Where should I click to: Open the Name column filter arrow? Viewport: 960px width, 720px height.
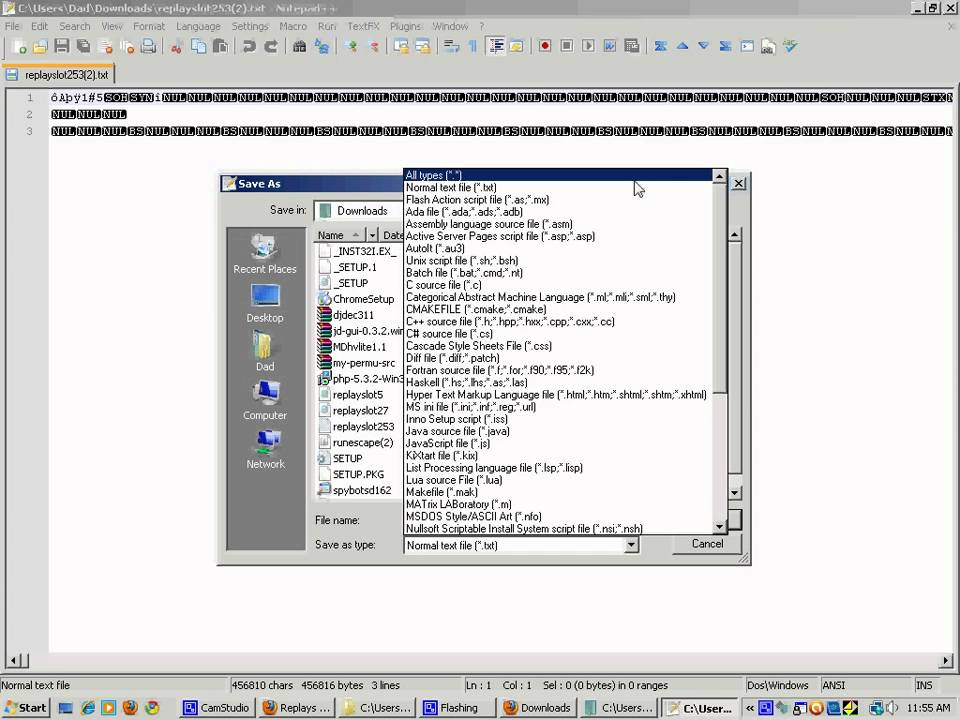372,235
